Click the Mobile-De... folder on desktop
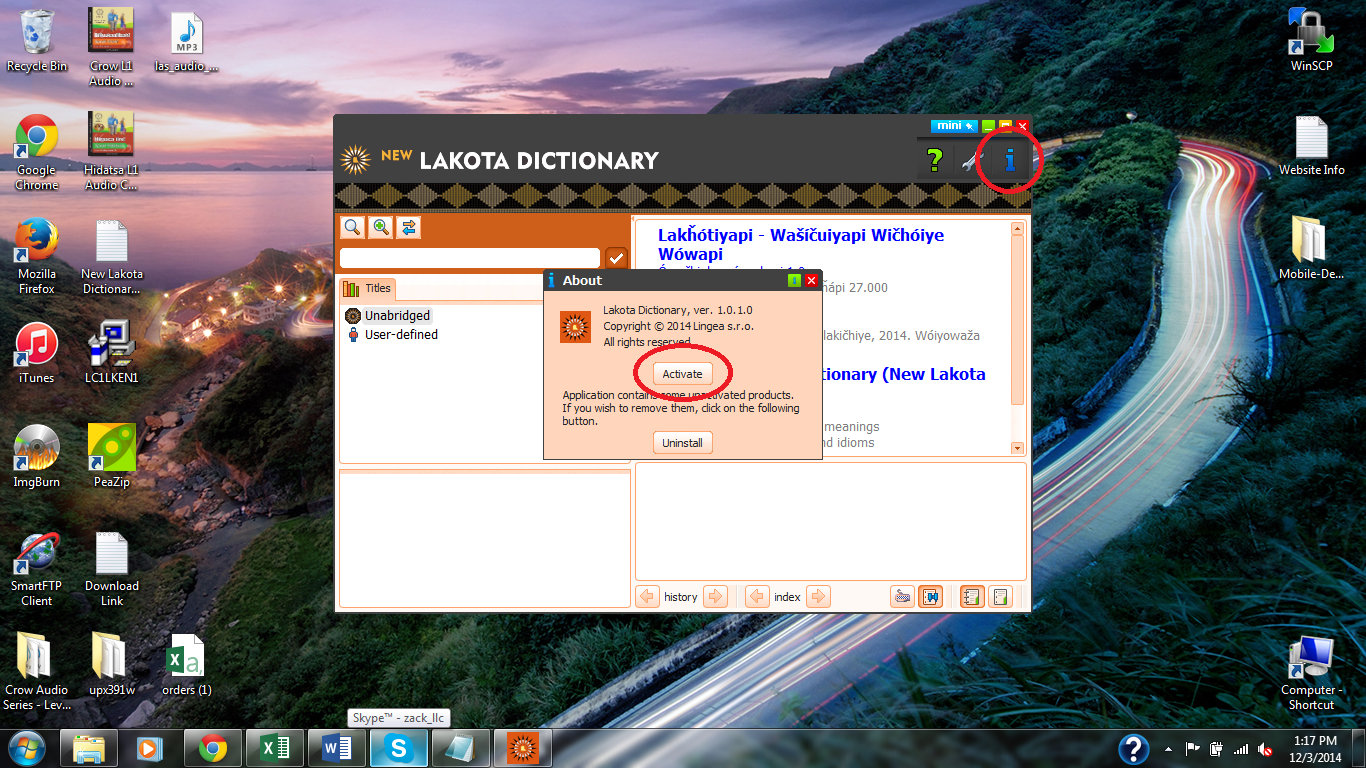The height and width of the screenshot is (768, 1366). click(1311, 249)
